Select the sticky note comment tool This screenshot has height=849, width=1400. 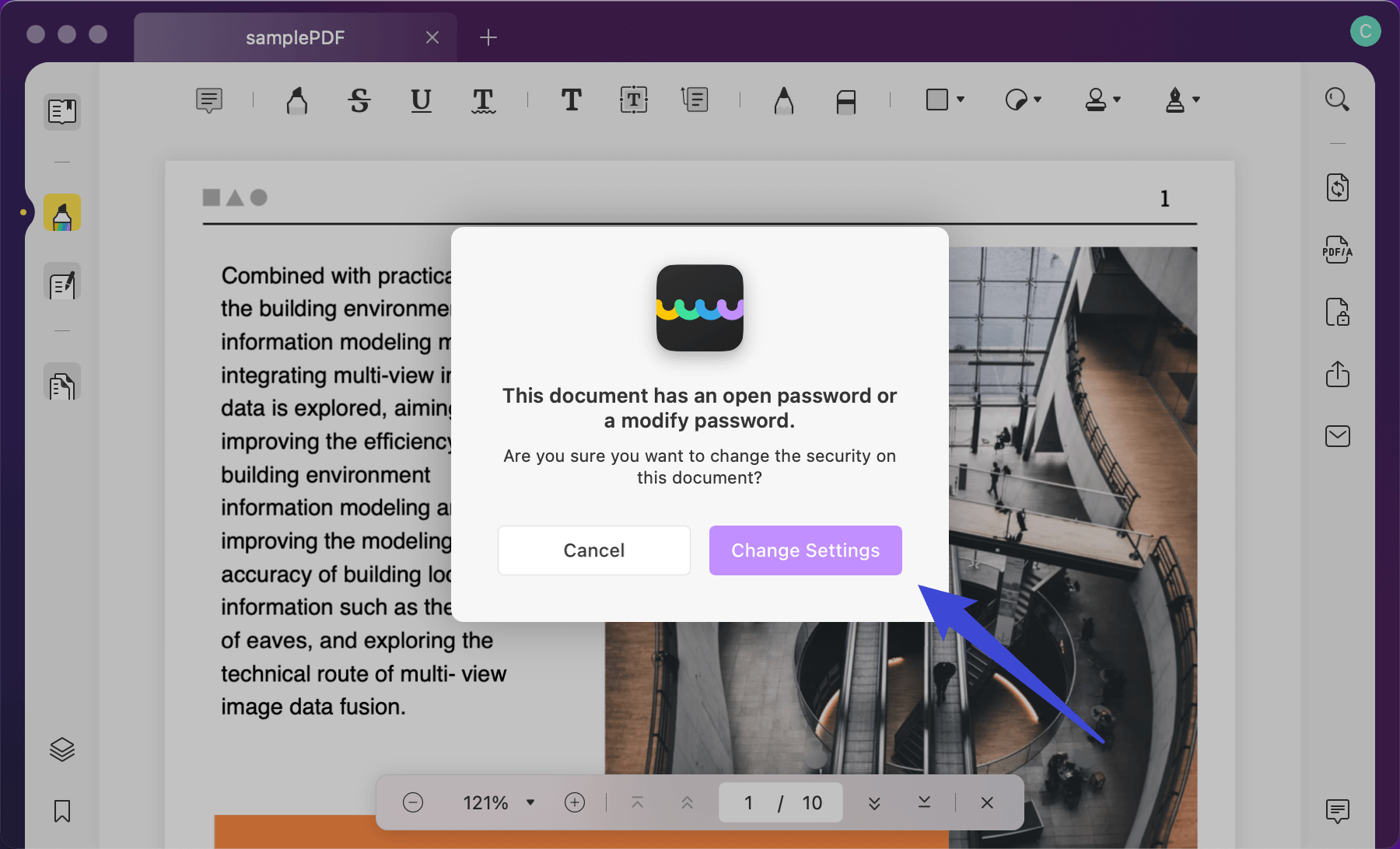(x=209, y=100)
